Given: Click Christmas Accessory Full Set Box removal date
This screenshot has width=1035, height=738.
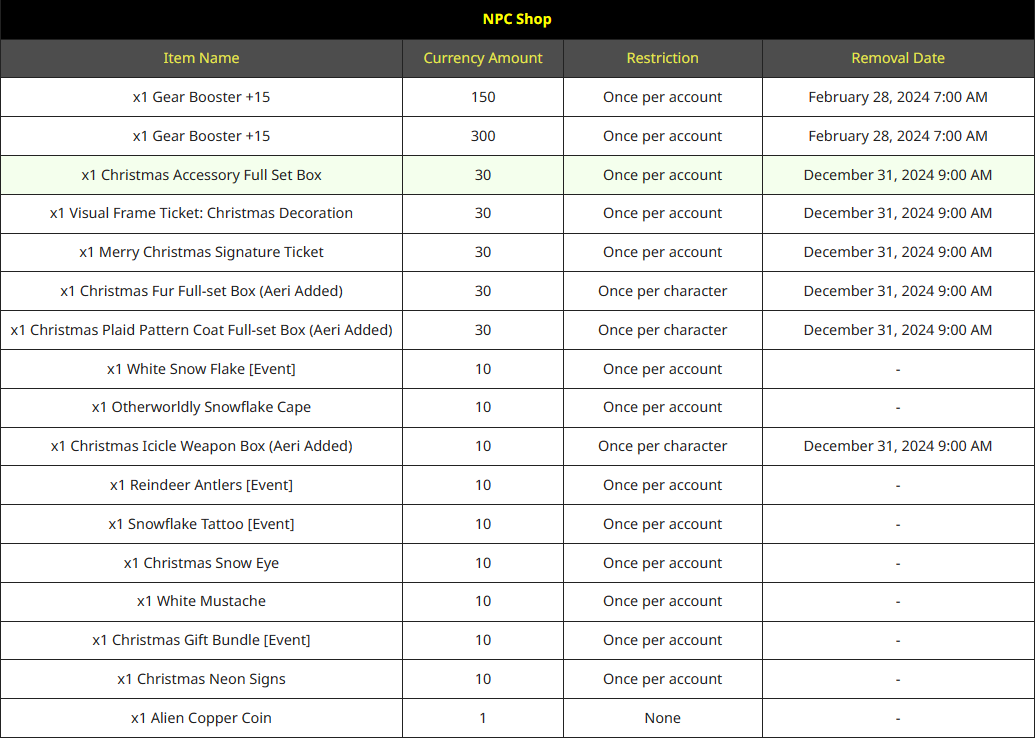Looking at the screenshot, I should coord(898,175).
